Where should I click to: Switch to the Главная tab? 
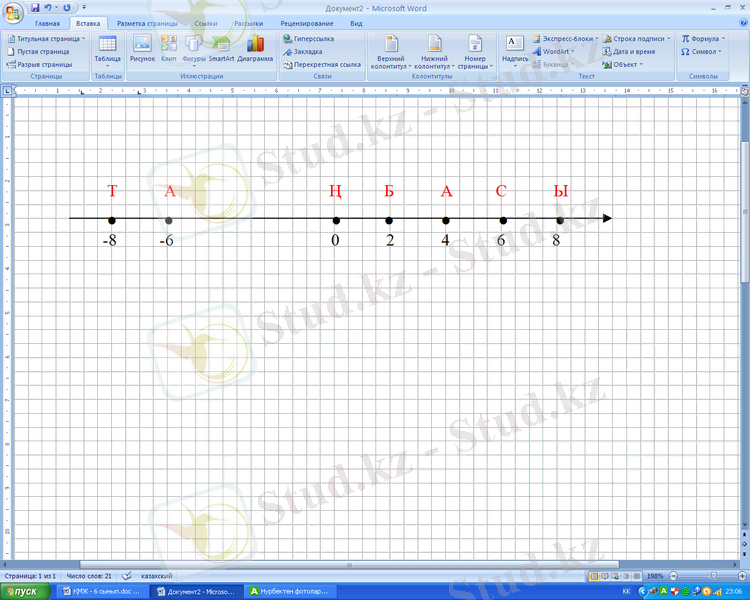click(x=47, y=22)
